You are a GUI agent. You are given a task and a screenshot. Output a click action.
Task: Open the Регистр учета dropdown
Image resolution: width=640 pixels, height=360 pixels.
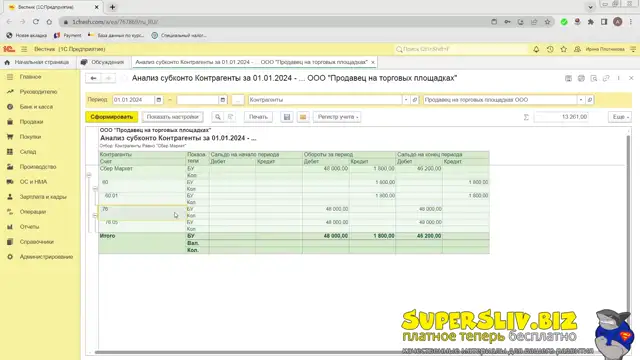coord(337,117)
